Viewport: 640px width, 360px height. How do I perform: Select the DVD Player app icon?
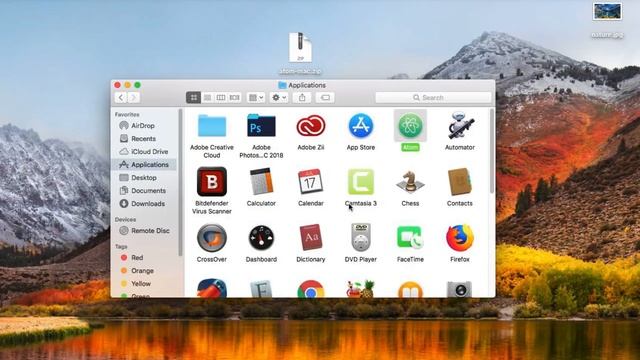360,238
